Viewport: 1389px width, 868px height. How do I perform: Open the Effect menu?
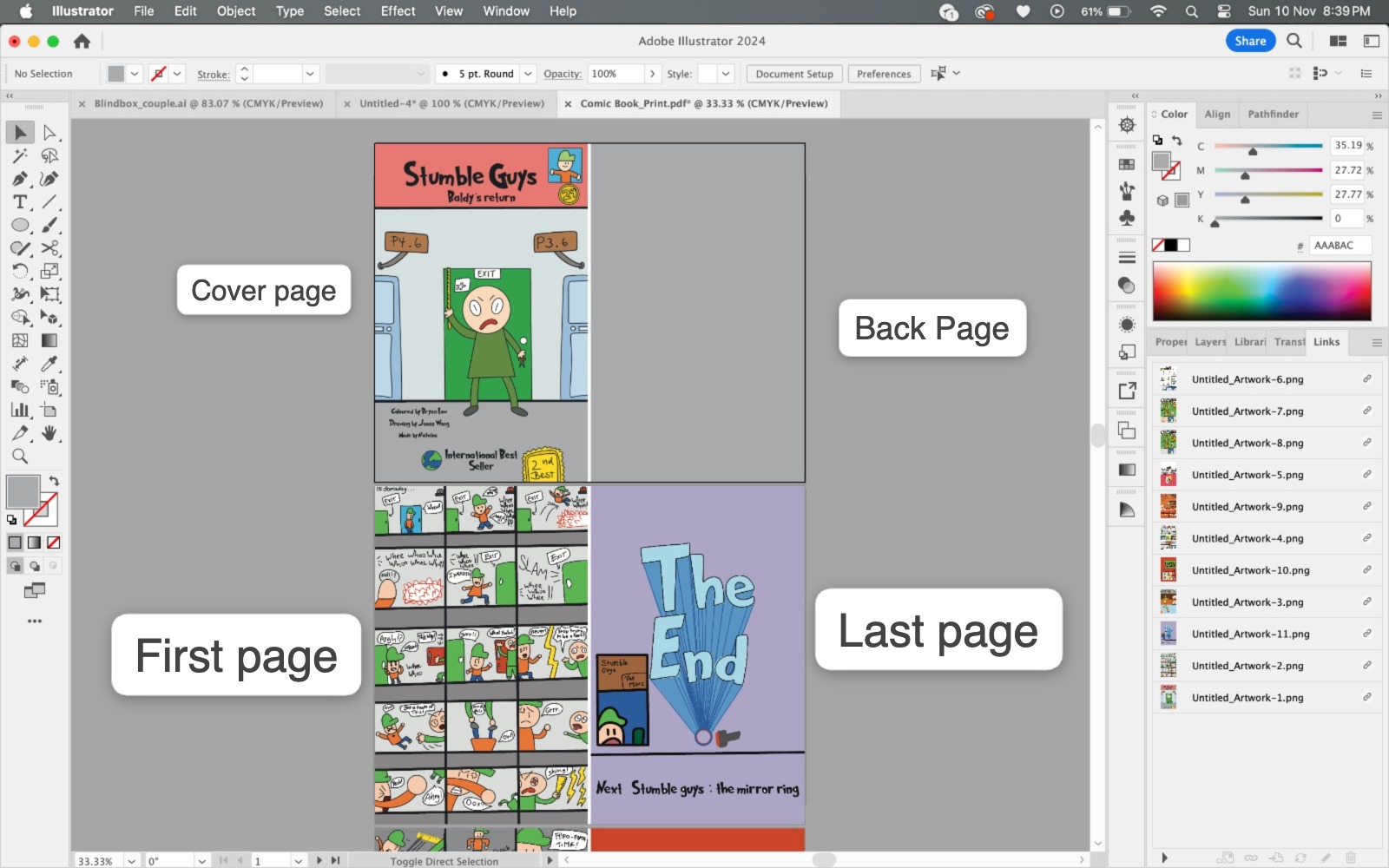398,11
